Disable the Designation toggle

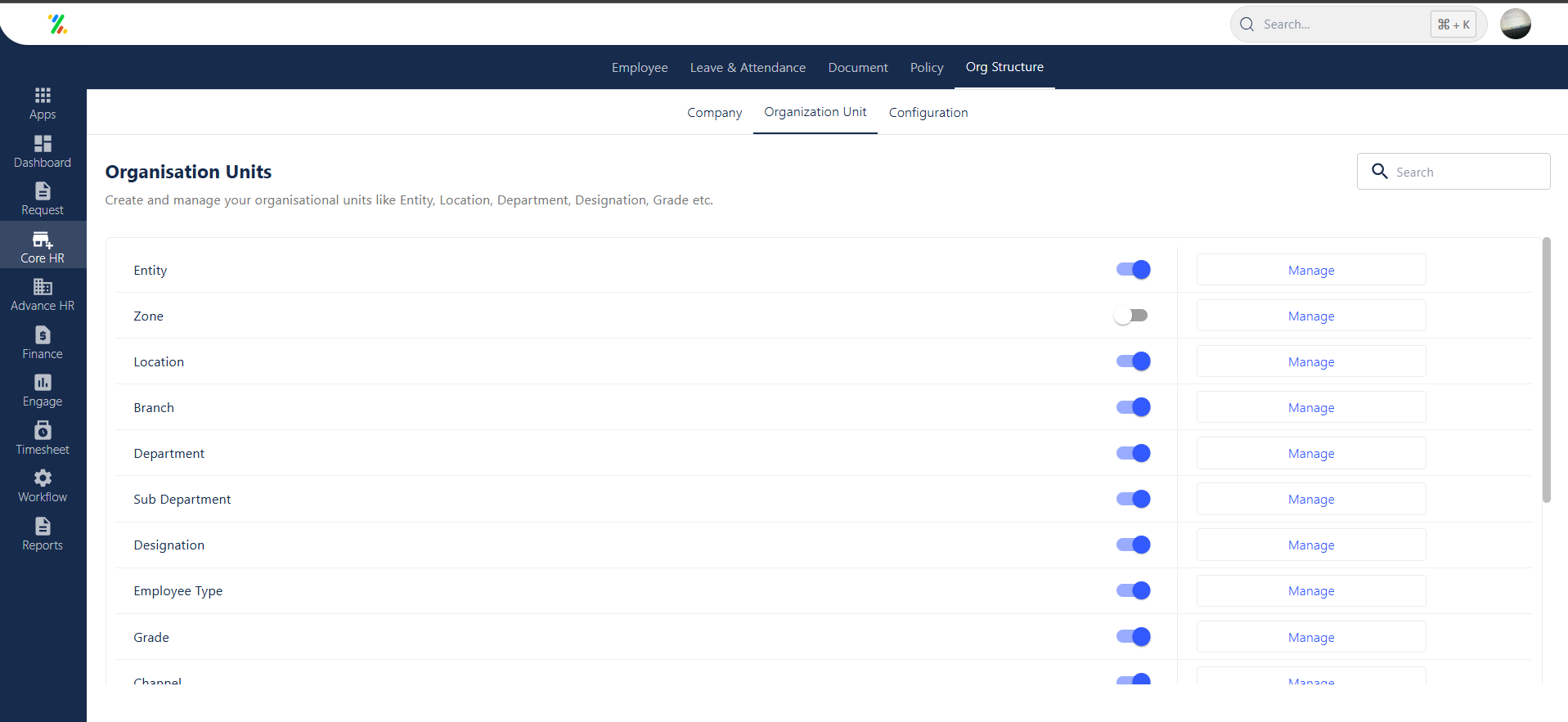[x=1134, y=545]
